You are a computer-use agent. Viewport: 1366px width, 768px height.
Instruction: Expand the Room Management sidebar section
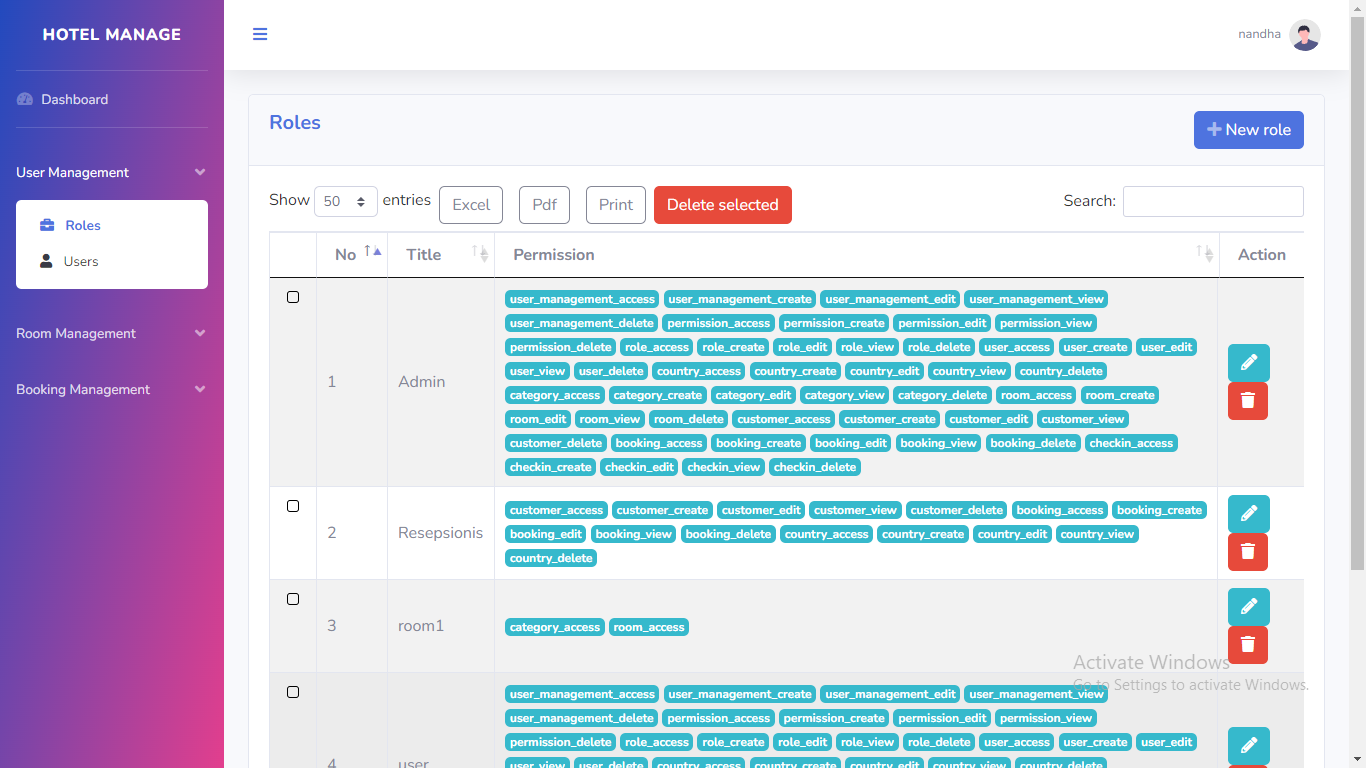[111, 333]
